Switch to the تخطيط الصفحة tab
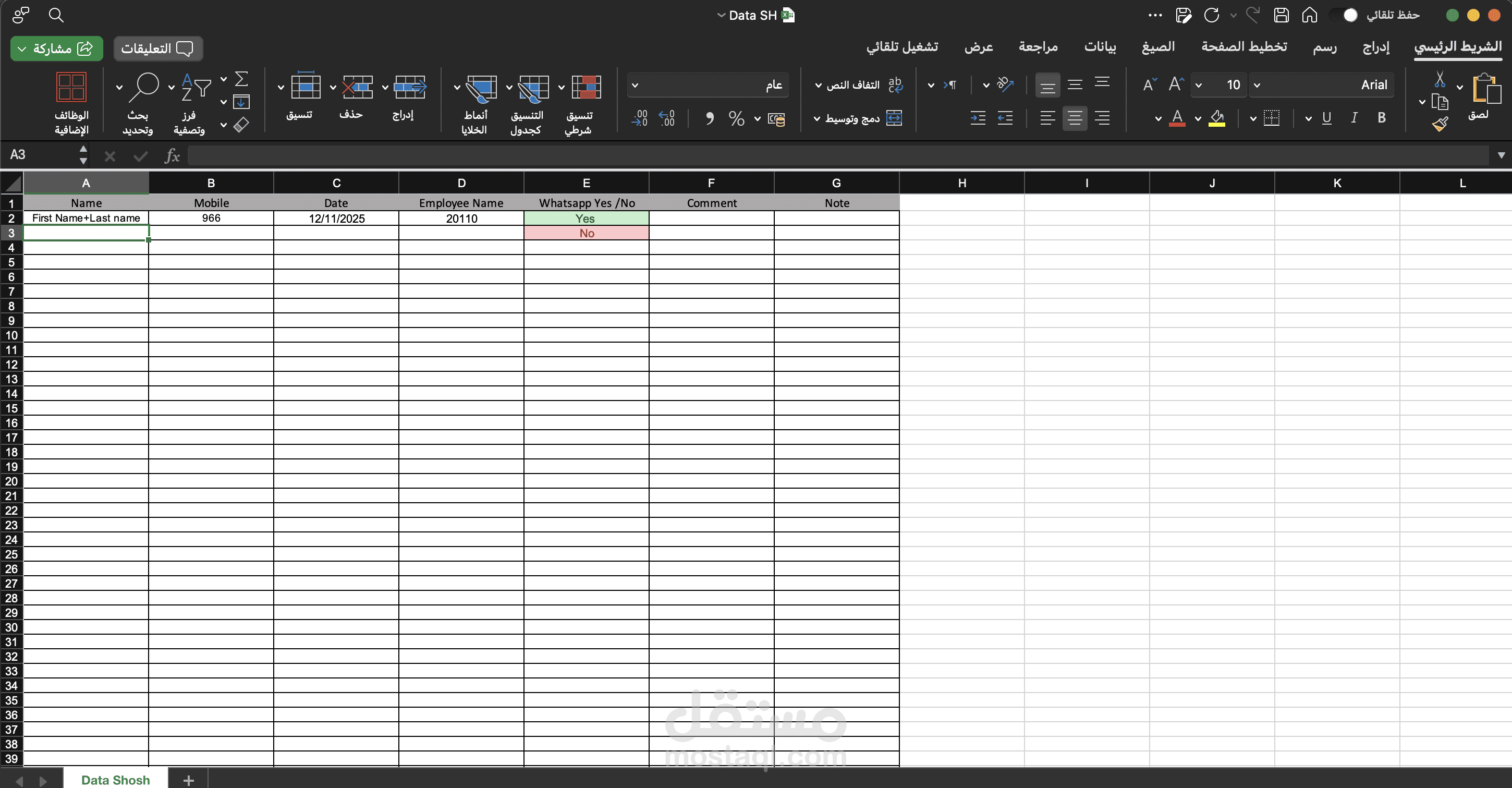This screenshot has width=1512, height=788. click(1245, 46)
